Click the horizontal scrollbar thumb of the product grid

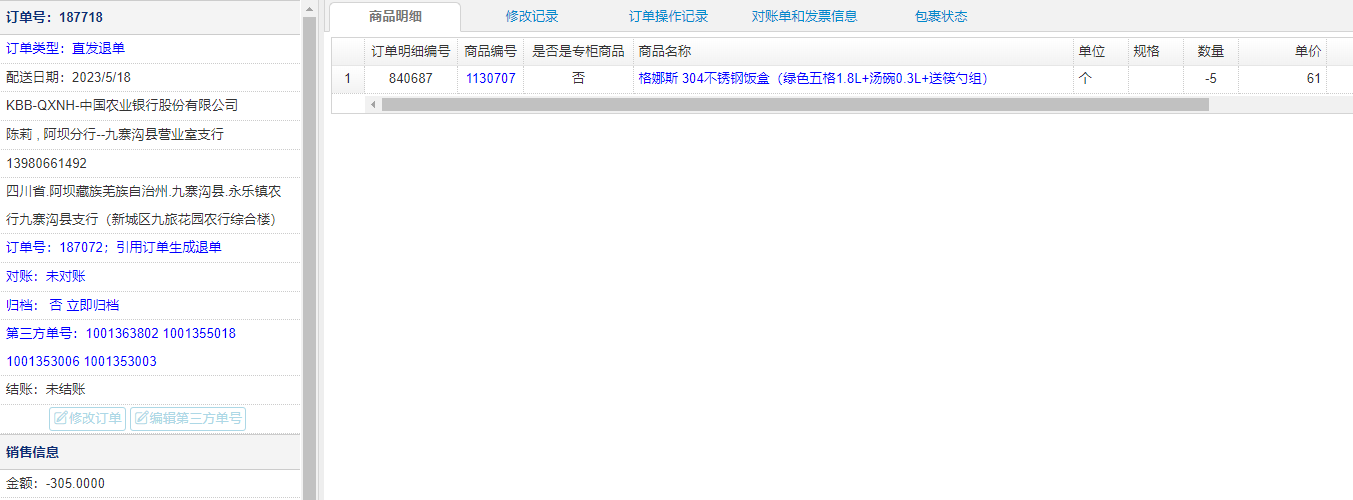[x=794, y=104]
